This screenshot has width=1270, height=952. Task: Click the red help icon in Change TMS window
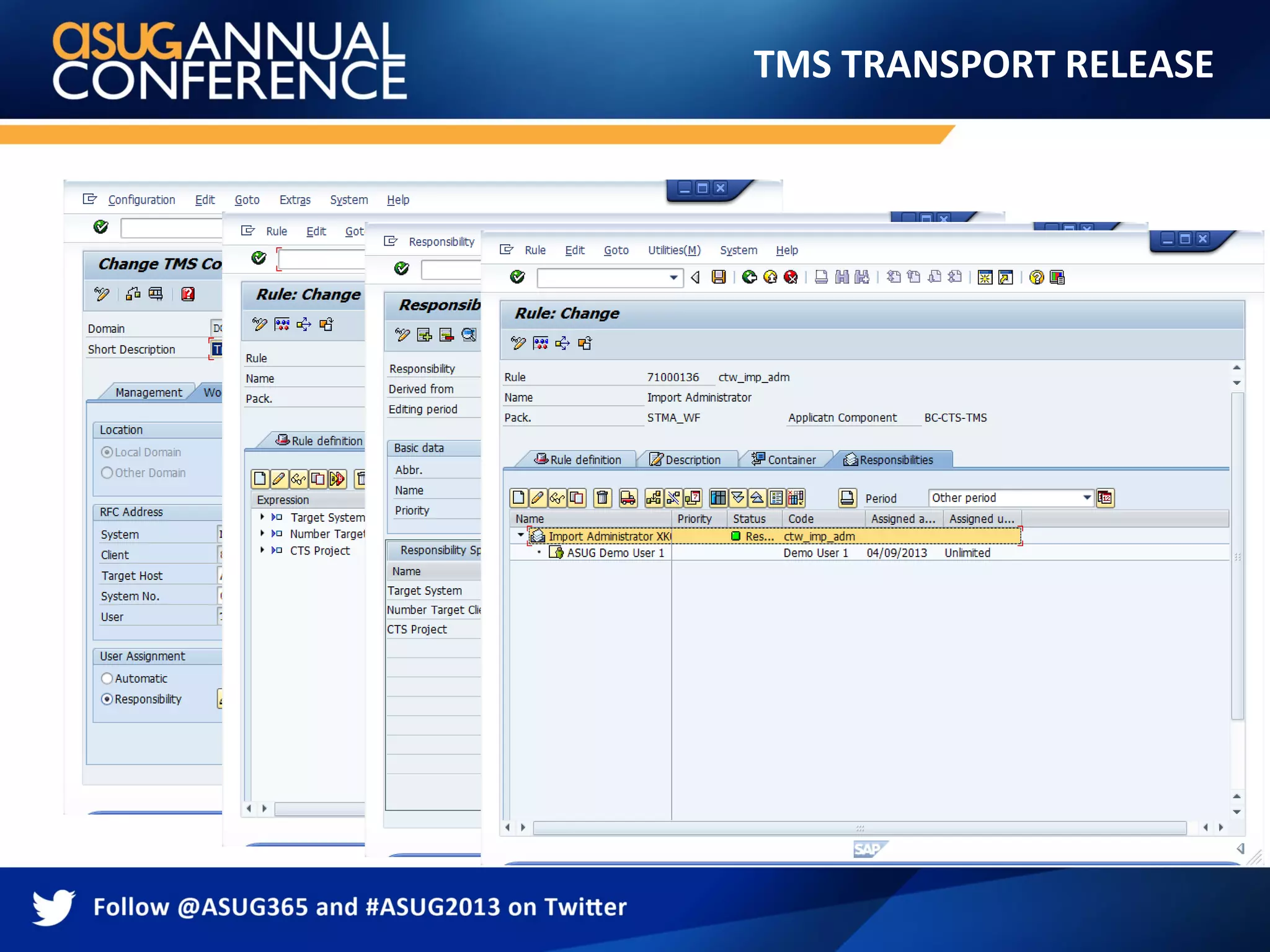point(188,294)
